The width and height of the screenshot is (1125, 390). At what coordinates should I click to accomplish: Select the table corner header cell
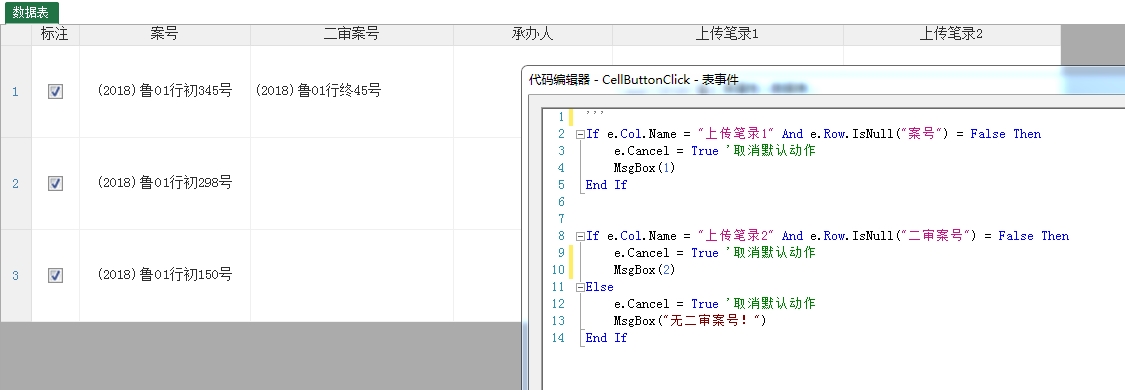click(x=16, y=34)
